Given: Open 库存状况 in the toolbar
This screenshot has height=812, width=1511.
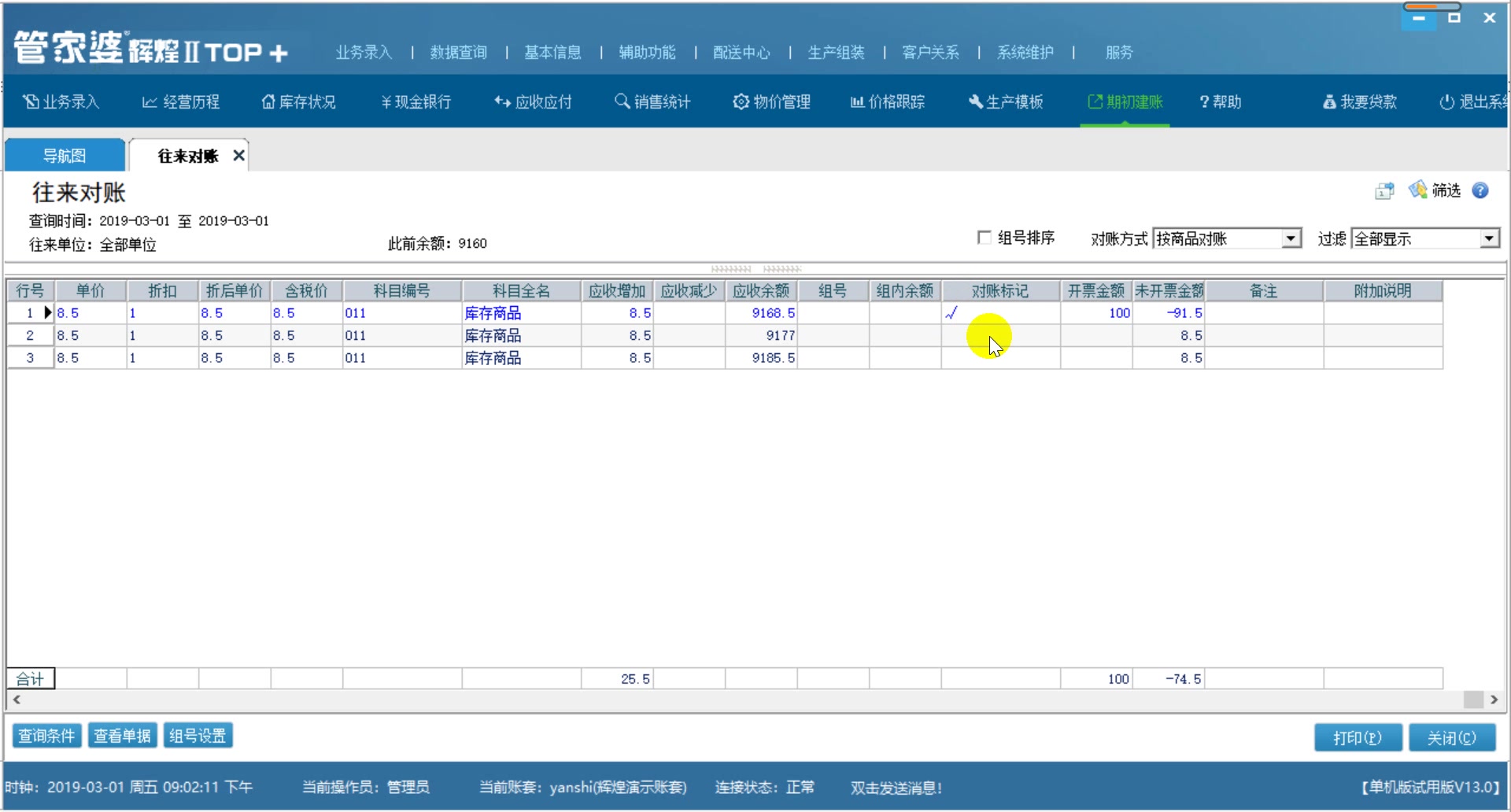Looking at the screenshot, I should coord(298,102).
